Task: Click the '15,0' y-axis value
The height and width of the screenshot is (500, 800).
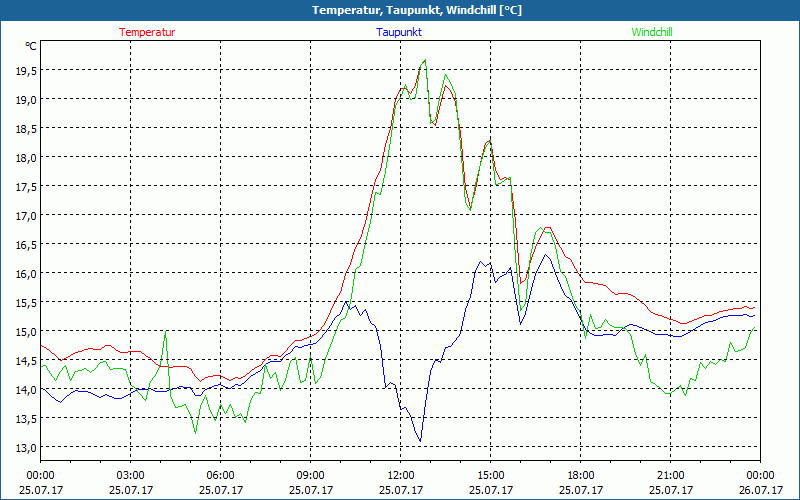Action: (x=26, y=332)
